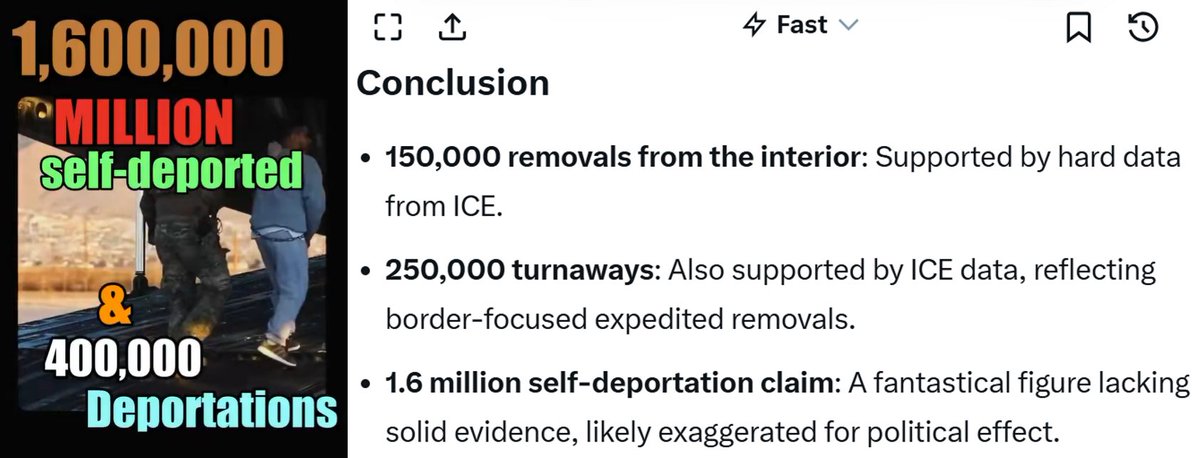
Task: Click the orange 1,600,000 overlay text
Action: click(148, 49)
